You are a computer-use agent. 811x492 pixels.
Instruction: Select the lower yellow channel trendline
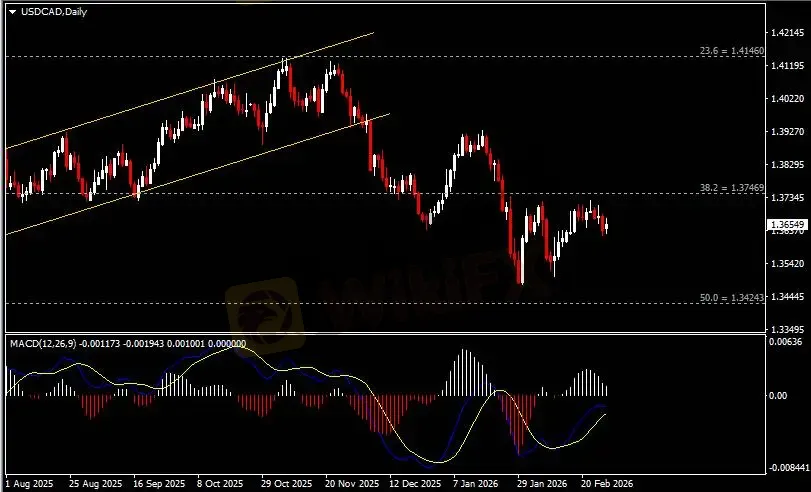[198, 174]
